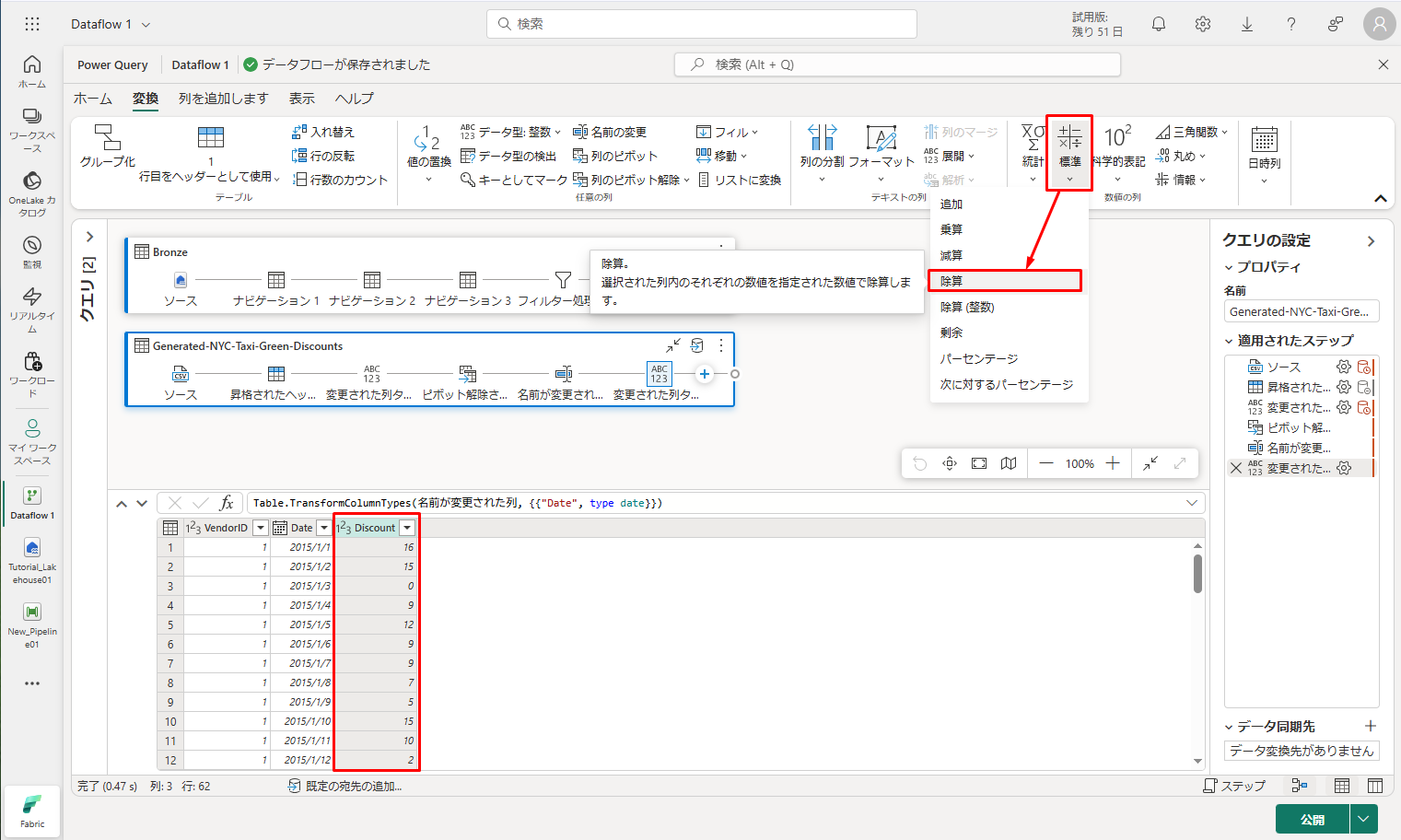Screen dimensions: 1401x840
Task: Expand the クエリ pane chevron
Action: (89, 237)
